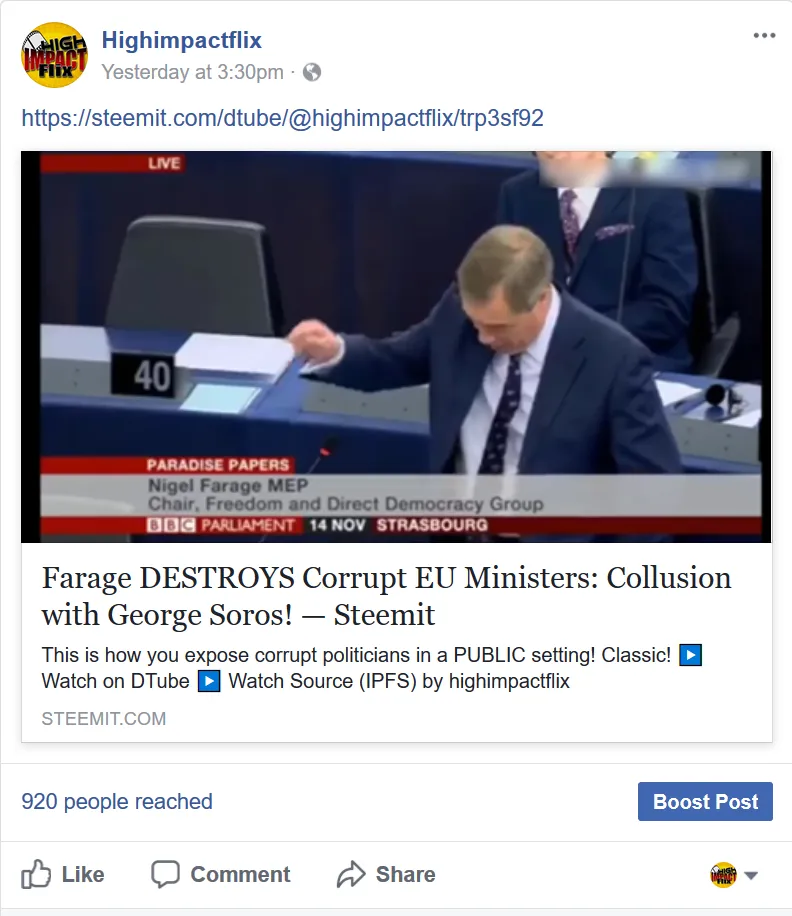Click the small Highimpactflix avatar at bottom

723,875
